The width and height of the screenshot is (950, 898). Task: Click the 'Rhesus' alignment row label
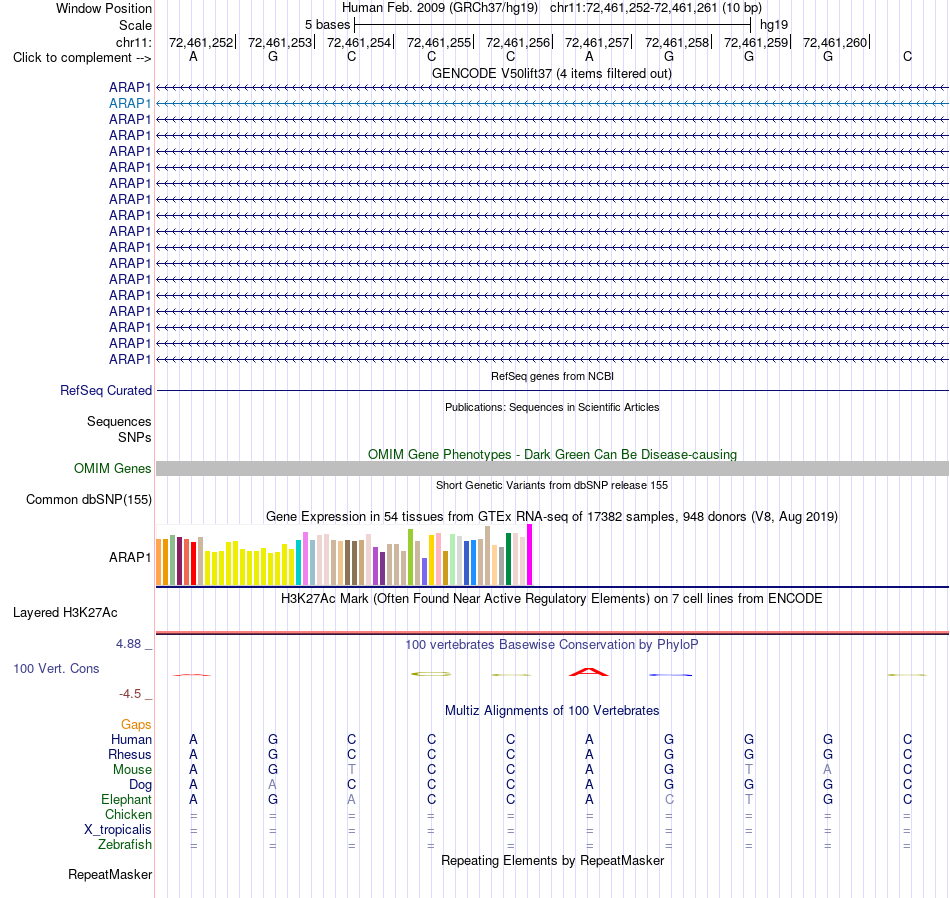tap(130, 754)
